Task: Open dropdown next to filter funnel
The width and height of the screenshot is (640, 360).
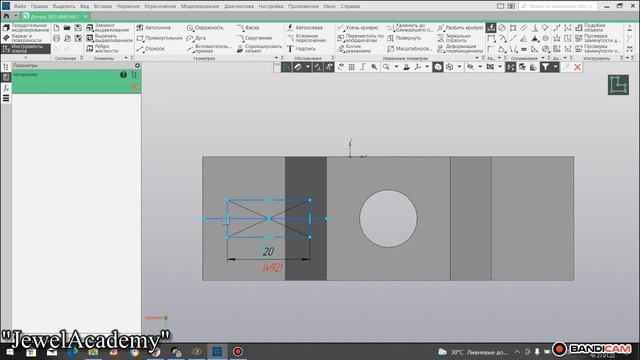Action: (x=555, y=67)
